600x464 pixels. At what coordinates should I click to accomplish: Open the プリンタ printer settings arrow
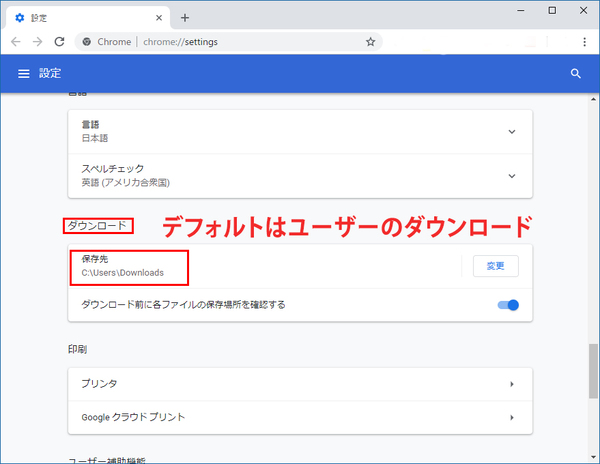coord(511,384)
